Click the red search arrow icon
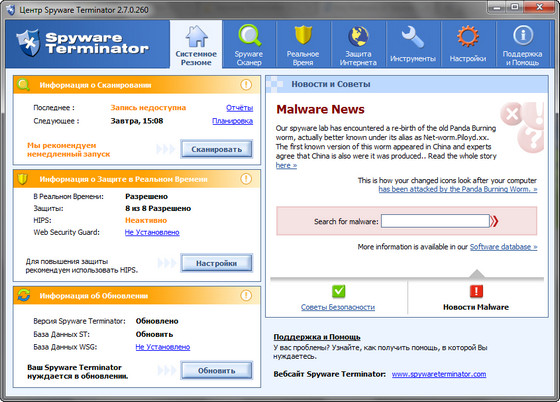Screen dimensions: 560x402 tap(494, 221)
